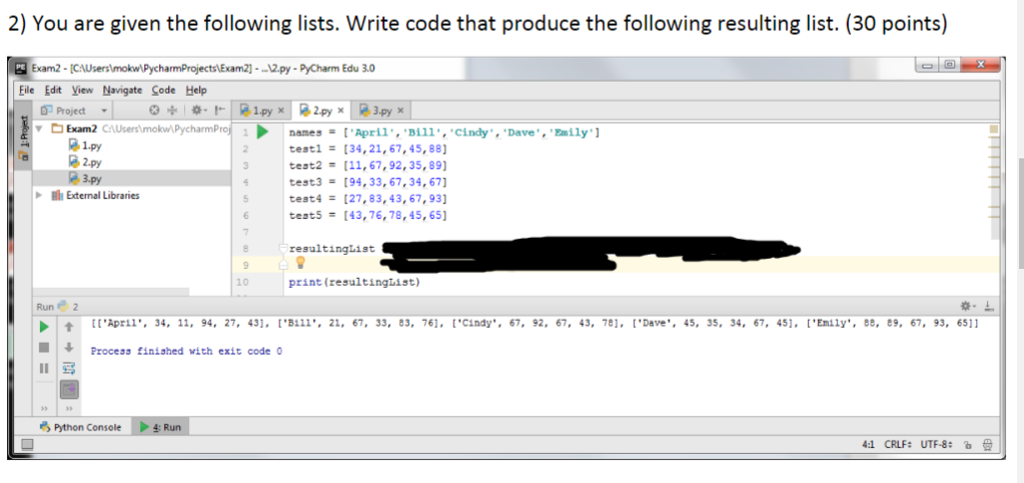
Task: Expand more Run panel actions second chevron
Action: pos(69,409)
